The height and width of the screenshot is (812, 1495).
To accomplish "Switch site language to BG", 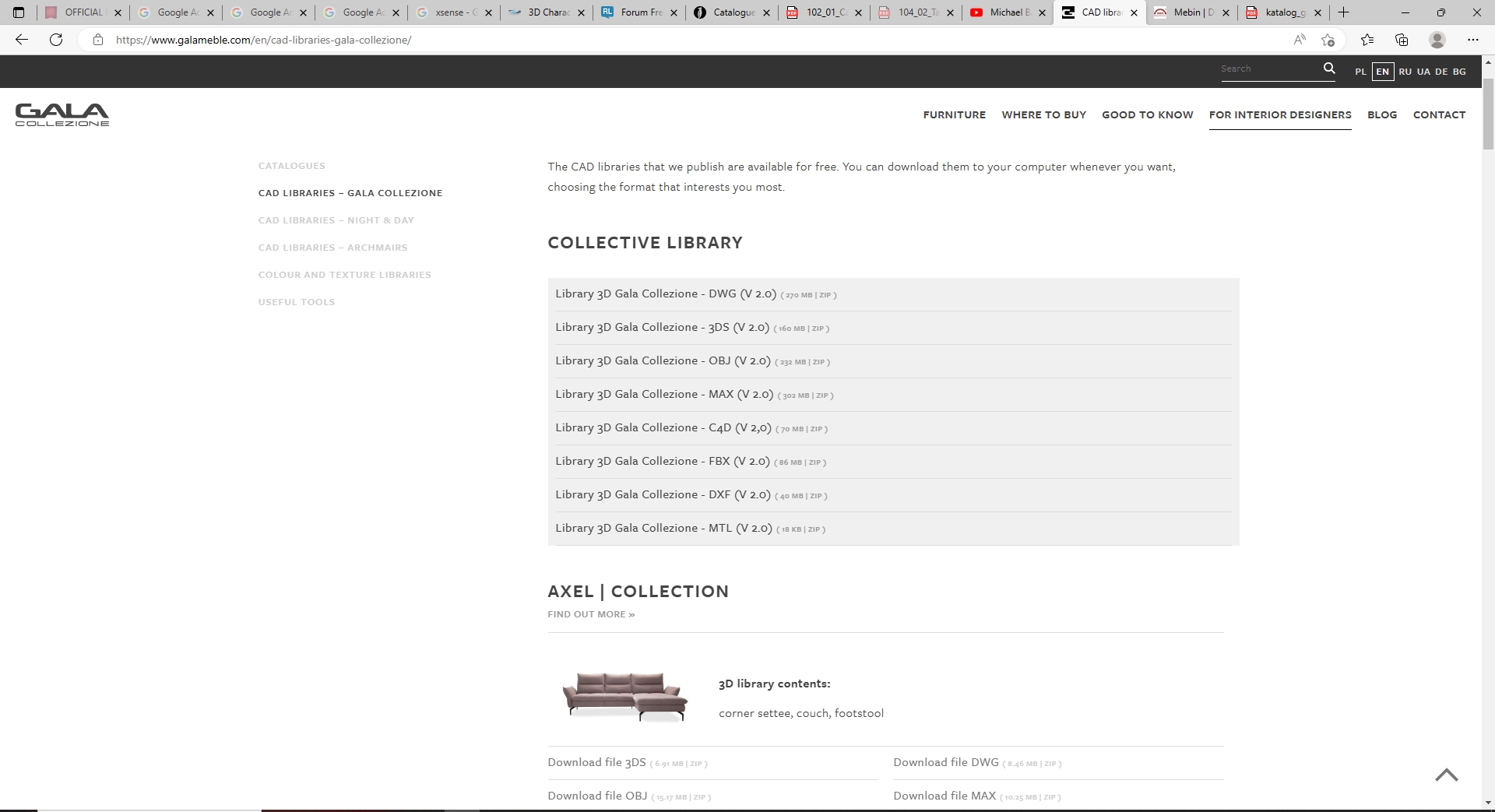I will [x=1459, y=72].
